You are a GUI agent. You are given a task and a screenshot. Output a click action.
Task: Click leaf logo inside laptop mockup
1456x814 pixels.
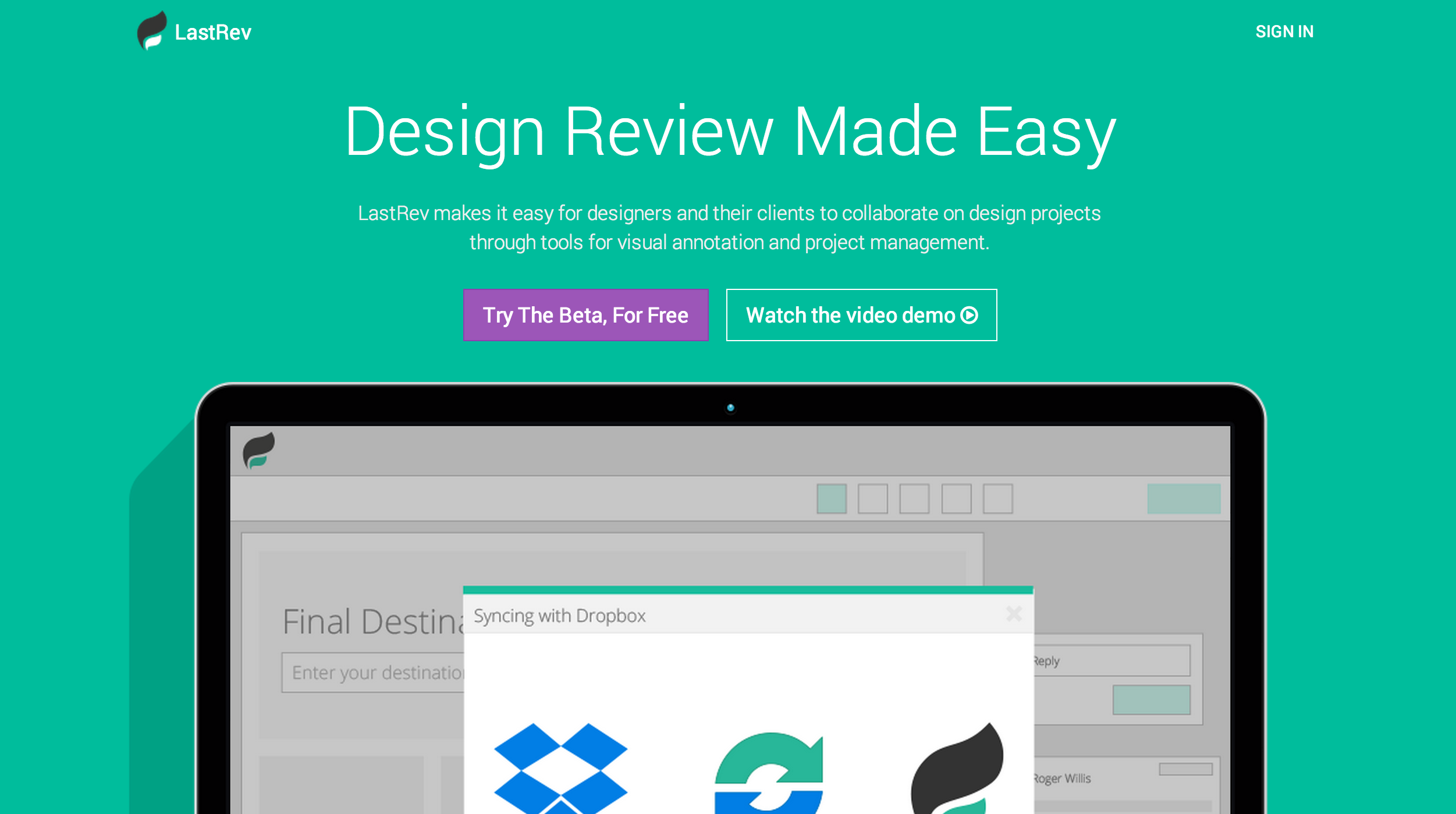258,450
